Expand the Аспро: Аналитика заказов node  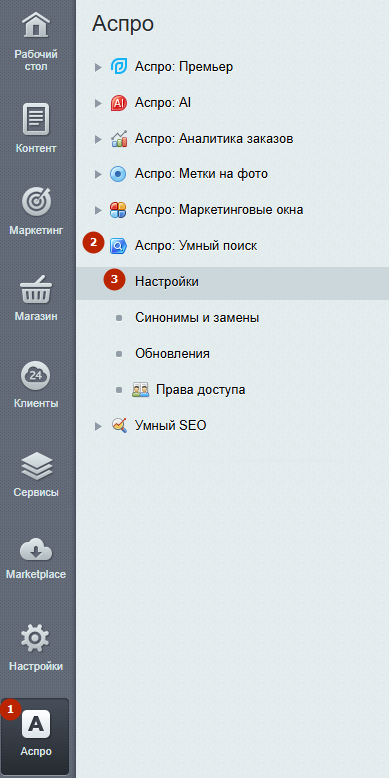[98, 139]
